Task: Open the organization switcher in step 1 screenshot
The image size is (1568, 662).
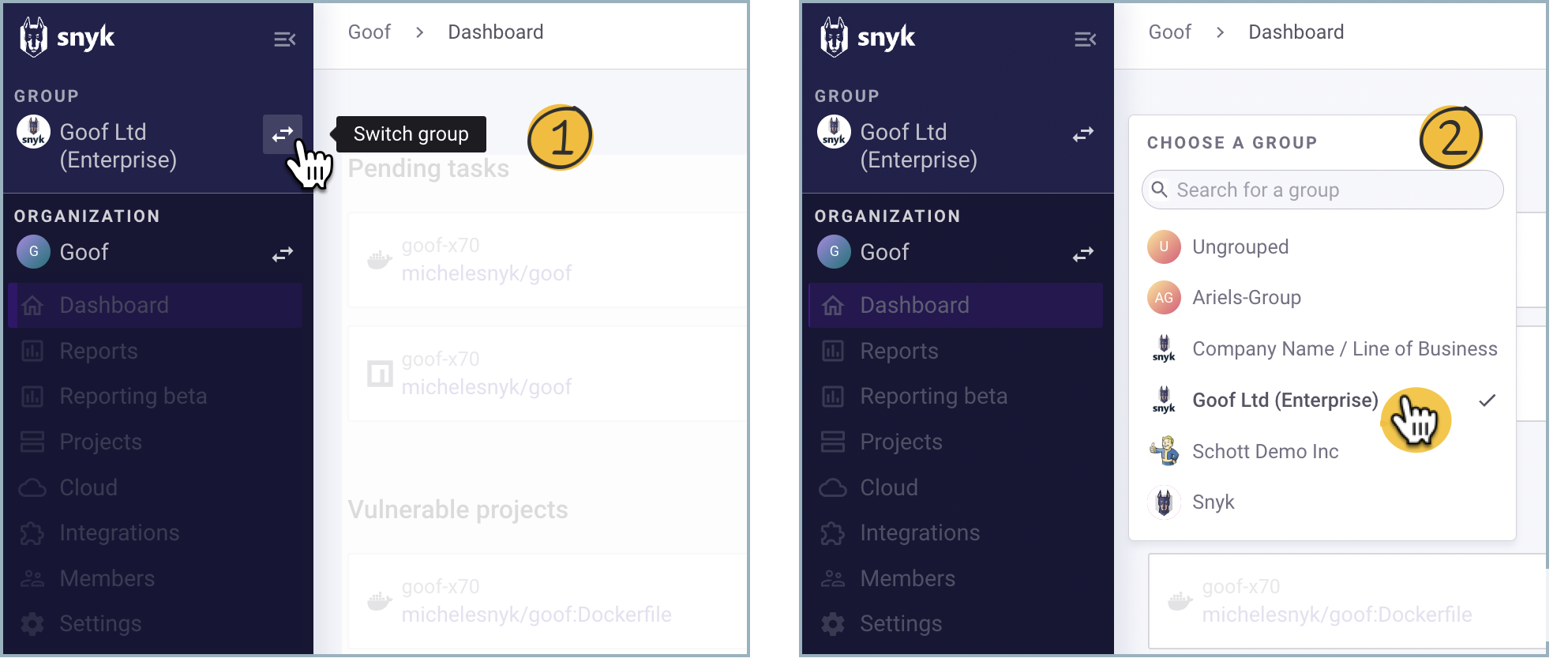Action: [x=282, y=254]
